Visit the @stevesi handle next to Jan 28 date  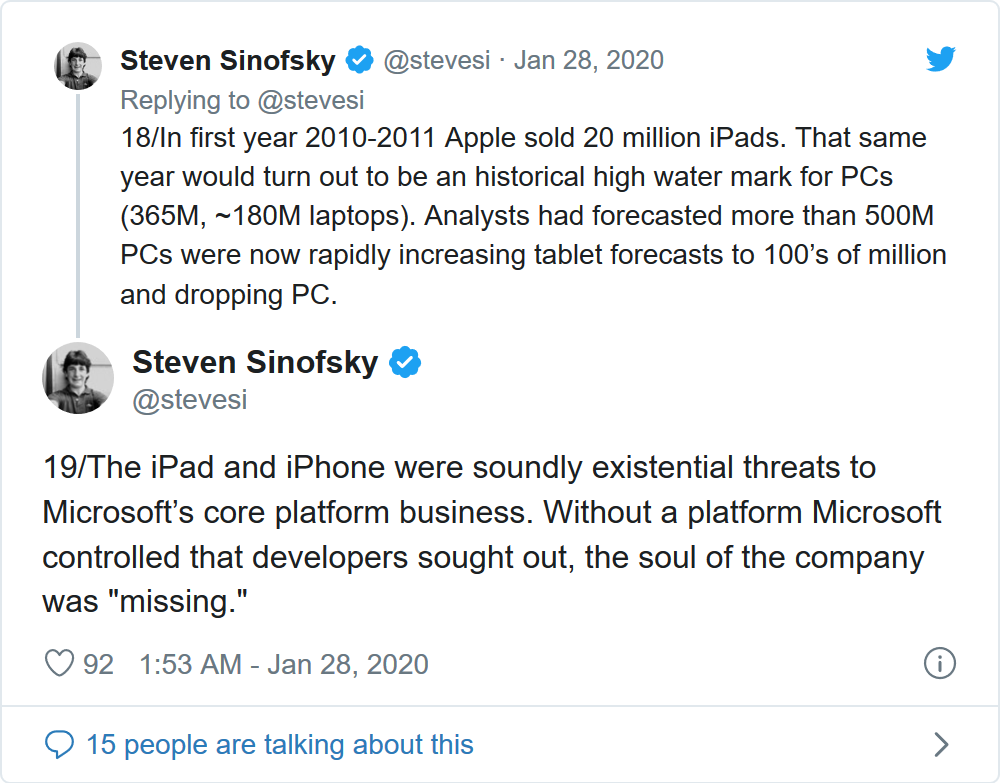(x=437, y=60)
